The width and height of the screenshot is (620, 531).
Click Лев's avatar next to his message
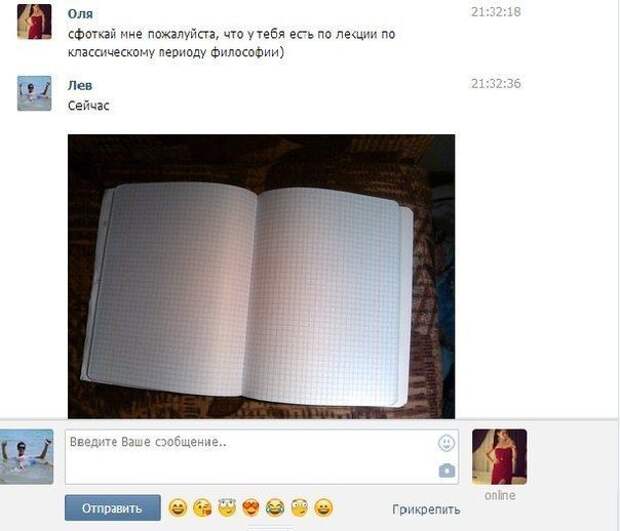pyautogui.click(x=34, y=93)
